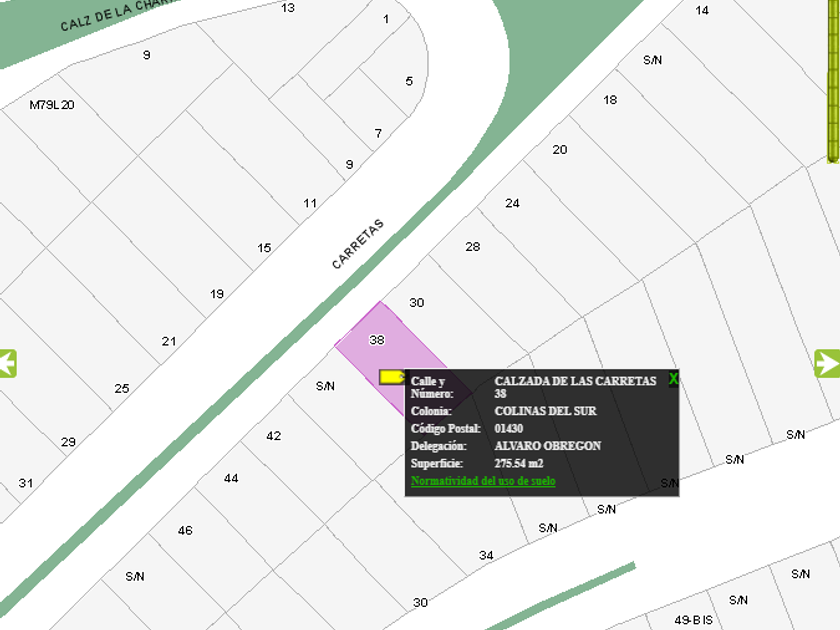The width and height of the screenshot is (840, 630).
Task: Select parcel number 34 on the map
Action: pyautogui.click(x=486, y=555)
